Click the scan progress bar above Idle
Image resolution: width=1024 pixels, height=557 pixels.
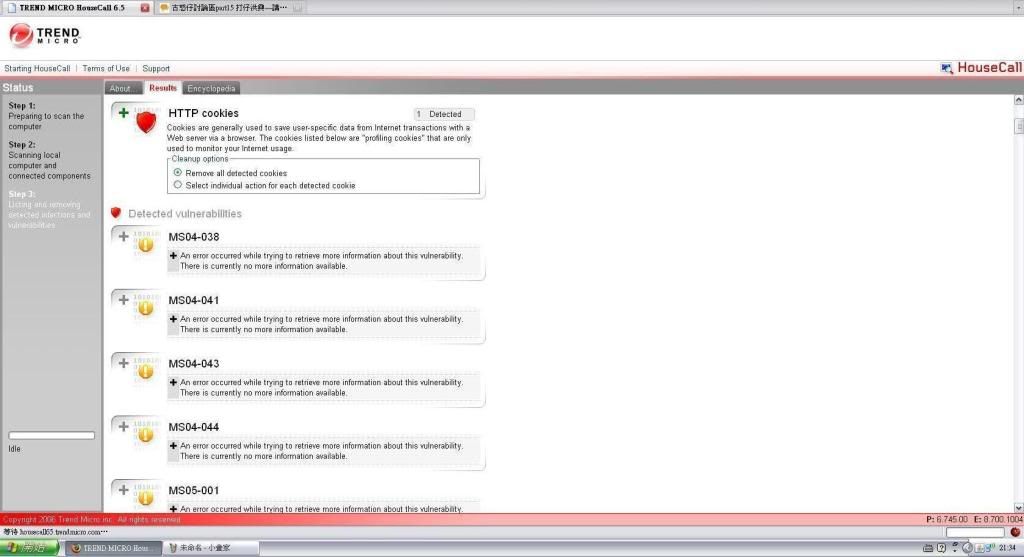coord(52,436)
